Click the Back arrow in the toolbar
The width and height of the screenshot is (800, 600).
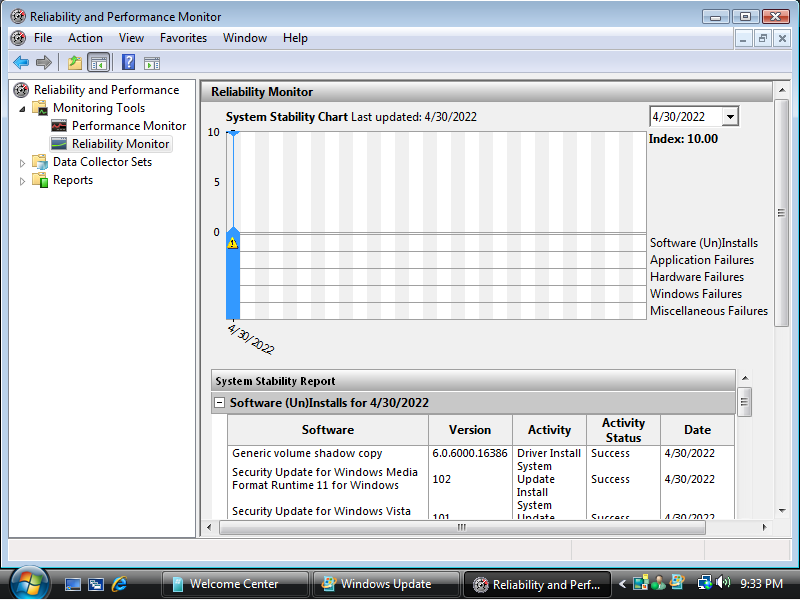click(21, 63)
